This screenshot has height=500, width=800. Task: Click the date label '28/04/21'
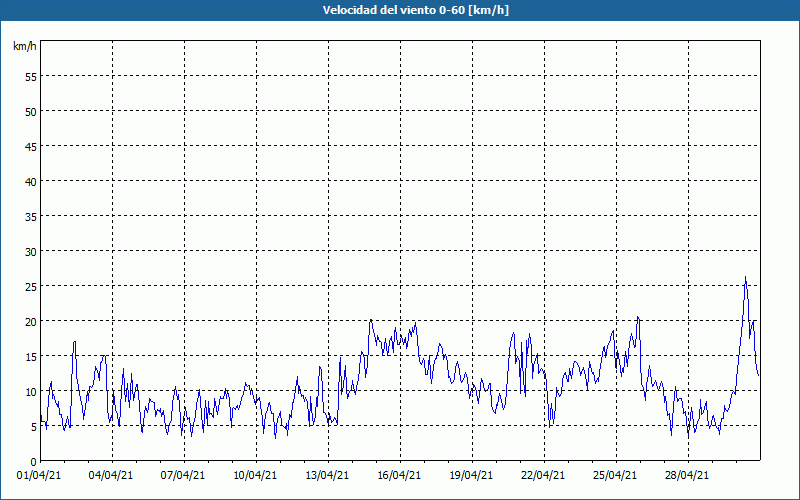coord(687,475)
